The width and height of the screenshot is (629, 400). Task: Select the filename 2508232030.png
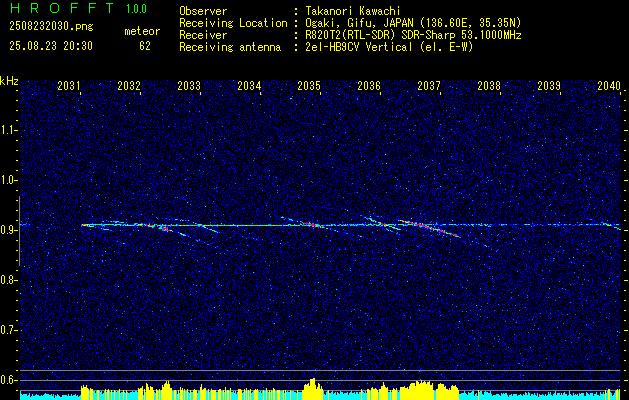(x=51, y=27)
